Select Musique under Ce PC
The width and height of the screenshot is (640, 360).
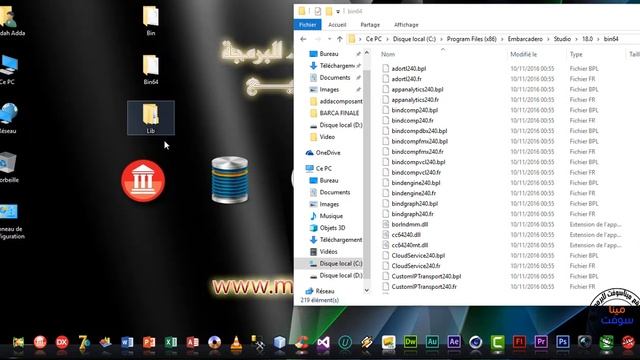(x=326, y=216)
